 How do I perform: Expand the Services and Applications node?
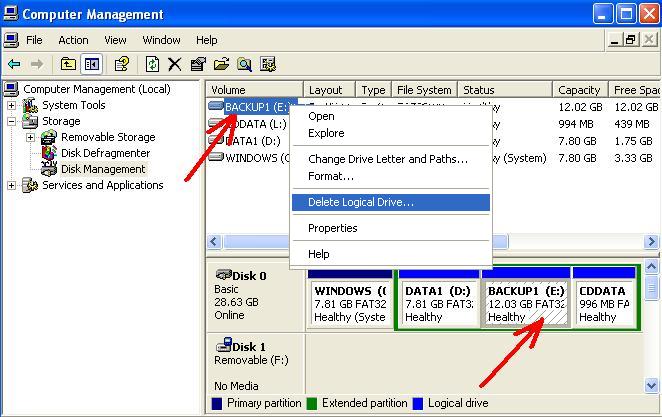pyautogui.click(x=12, y=185)
